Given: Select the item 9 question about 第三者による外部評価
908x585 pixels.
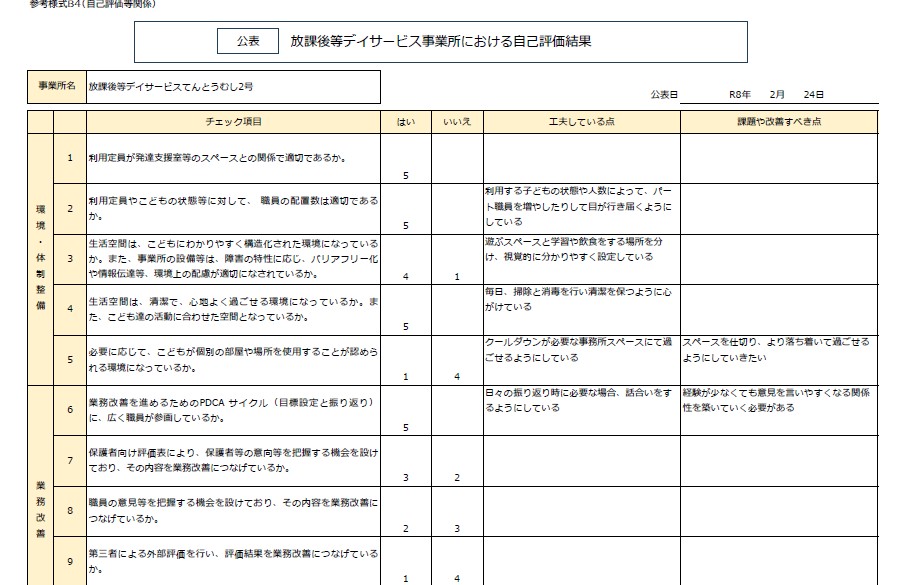Looking at the screenshot, I should click(233, 560).
